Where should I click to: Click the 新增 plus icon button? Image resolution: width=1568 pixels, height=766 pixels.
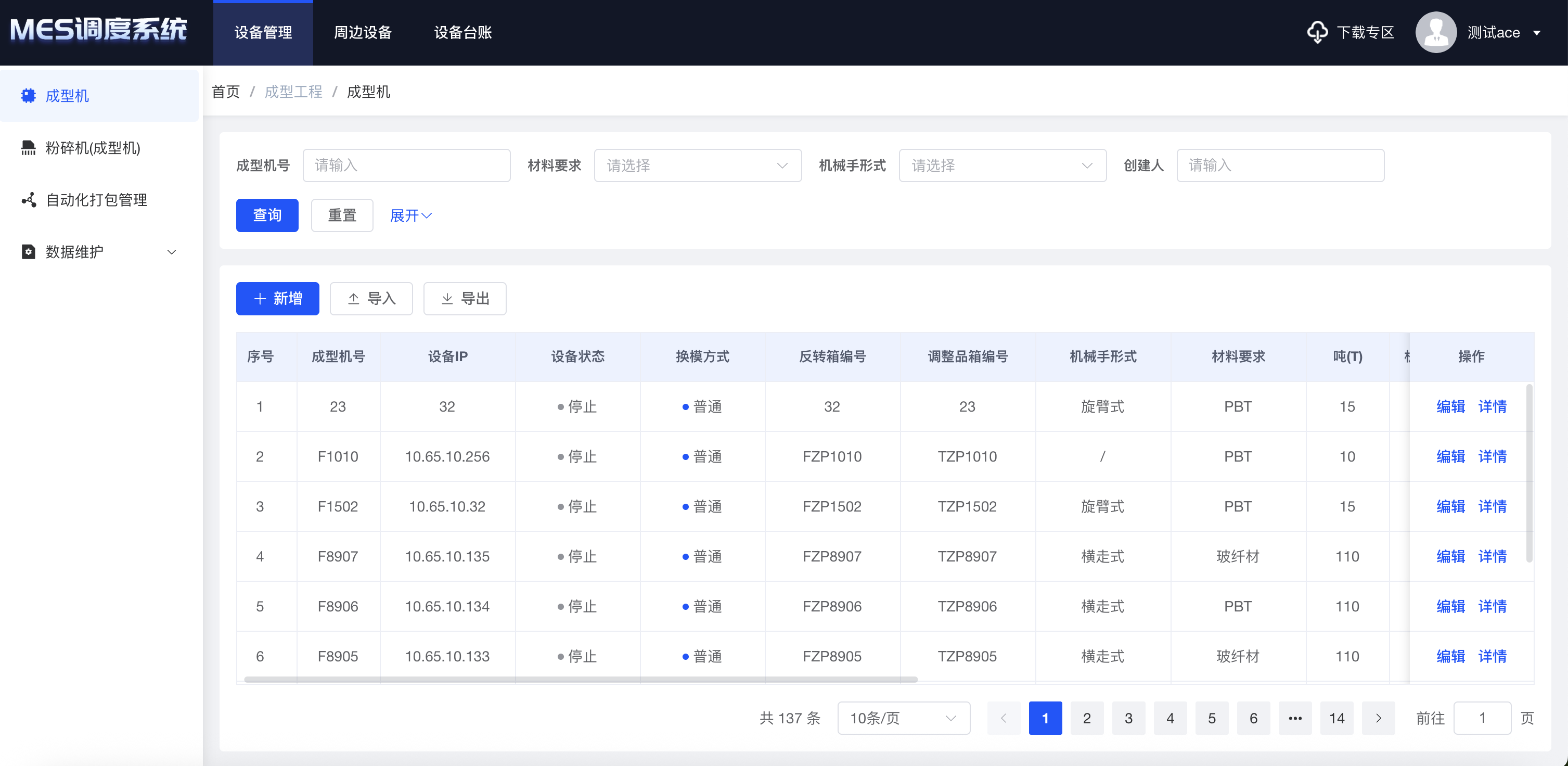(x=260, y=298)
